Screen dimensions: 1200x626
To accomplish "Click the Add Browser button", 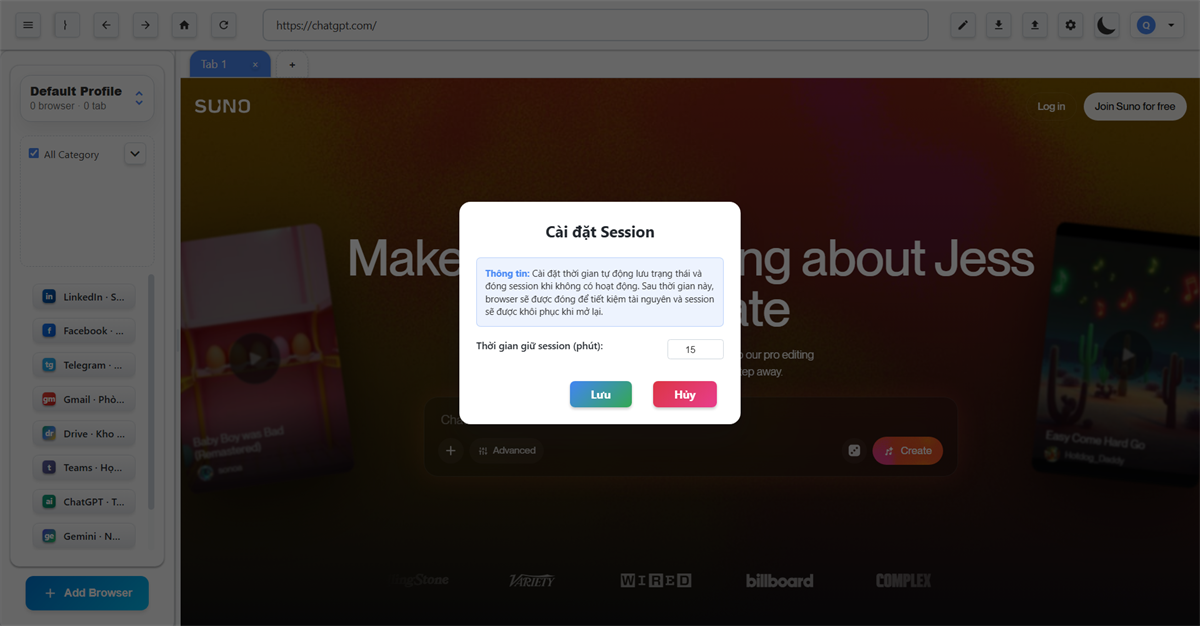I will 87,593.
